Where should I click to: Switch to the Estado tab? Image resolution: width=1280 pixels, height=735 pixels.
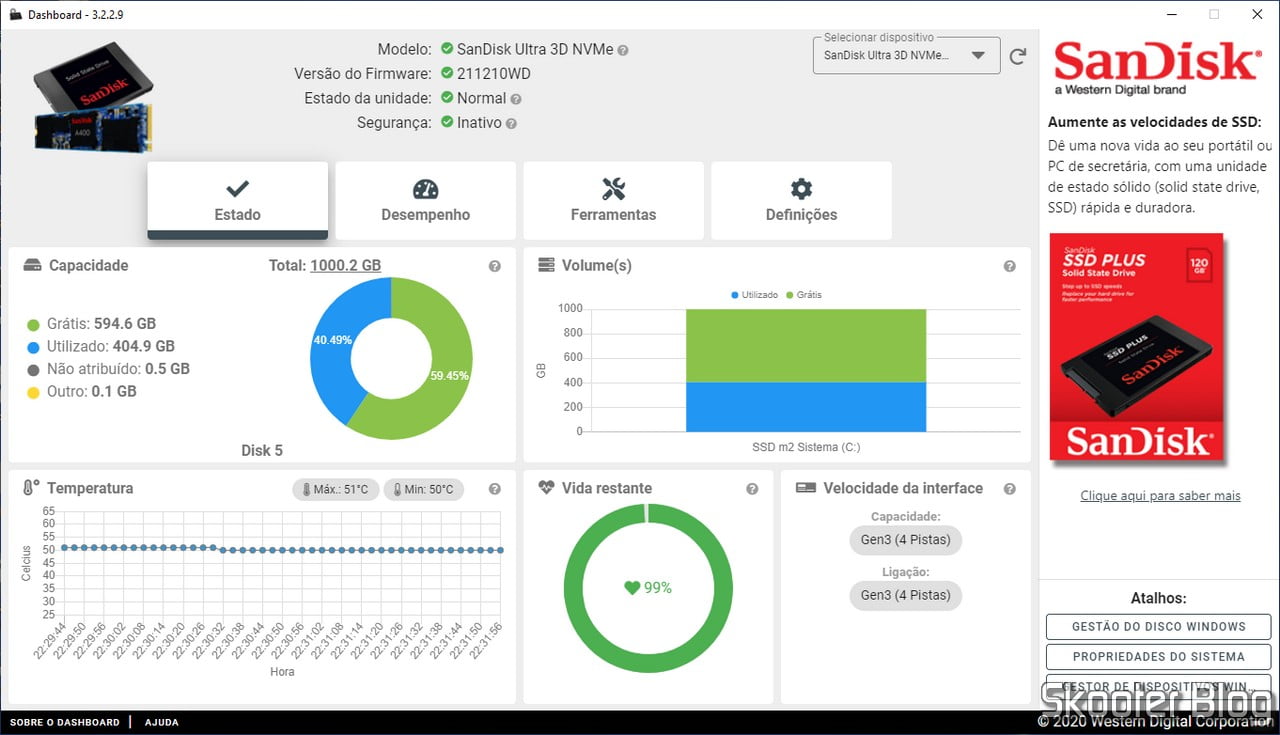tap(238, 200)
